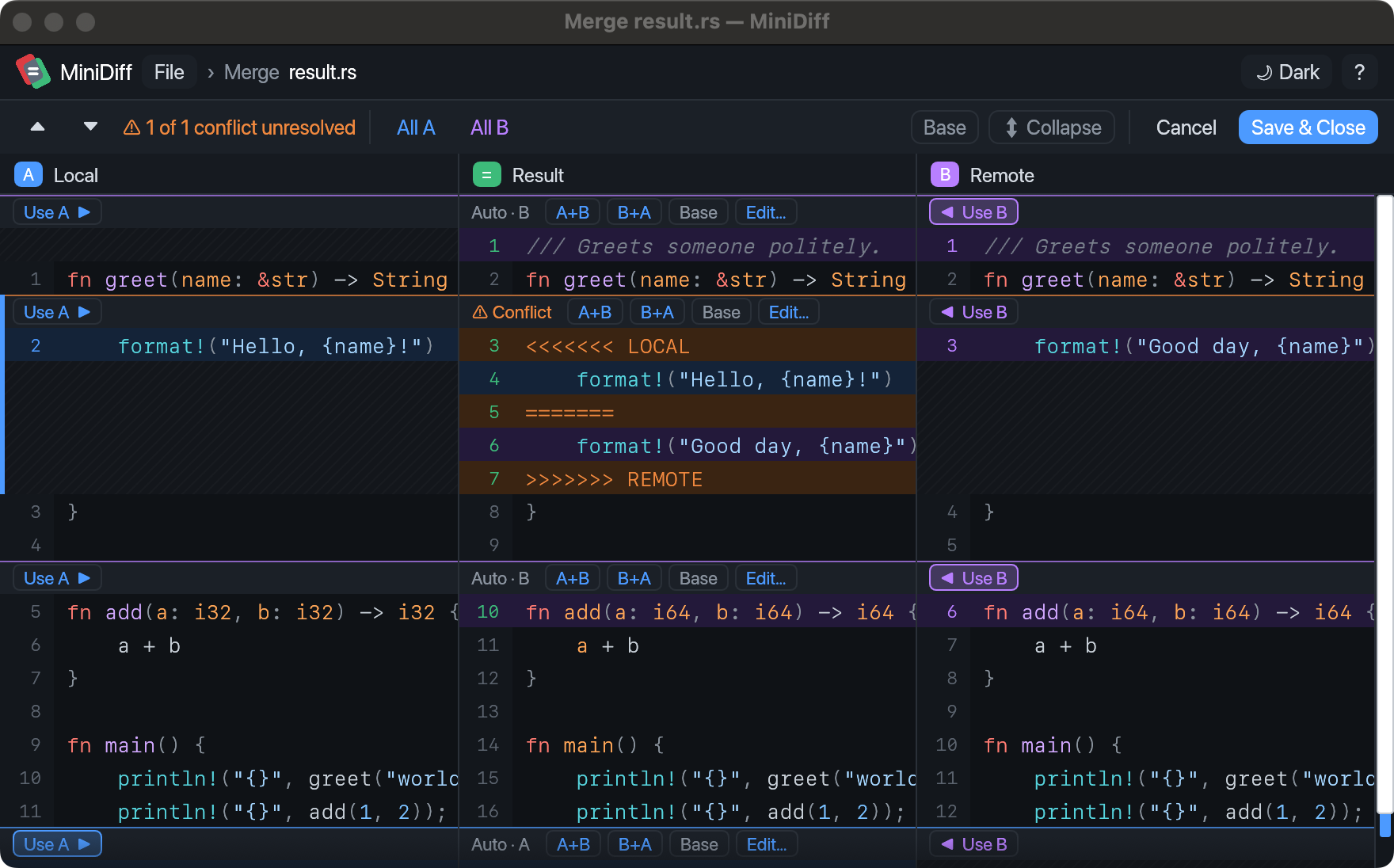Pick Base for the first Auto · B chunk
The image size is (1394, 868).
699,212
